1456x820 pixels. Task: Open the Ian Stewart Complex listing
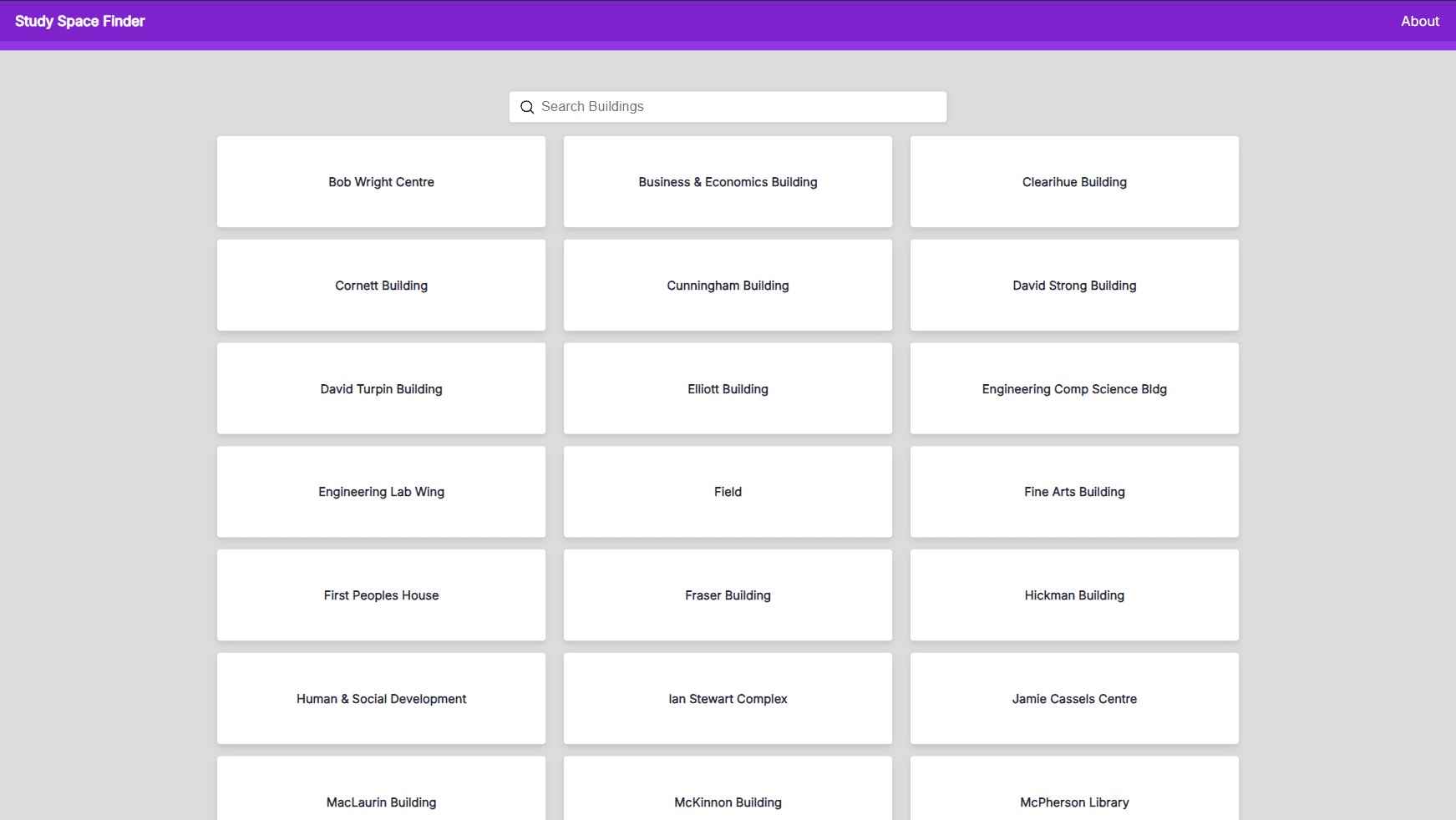click(728, 699)
